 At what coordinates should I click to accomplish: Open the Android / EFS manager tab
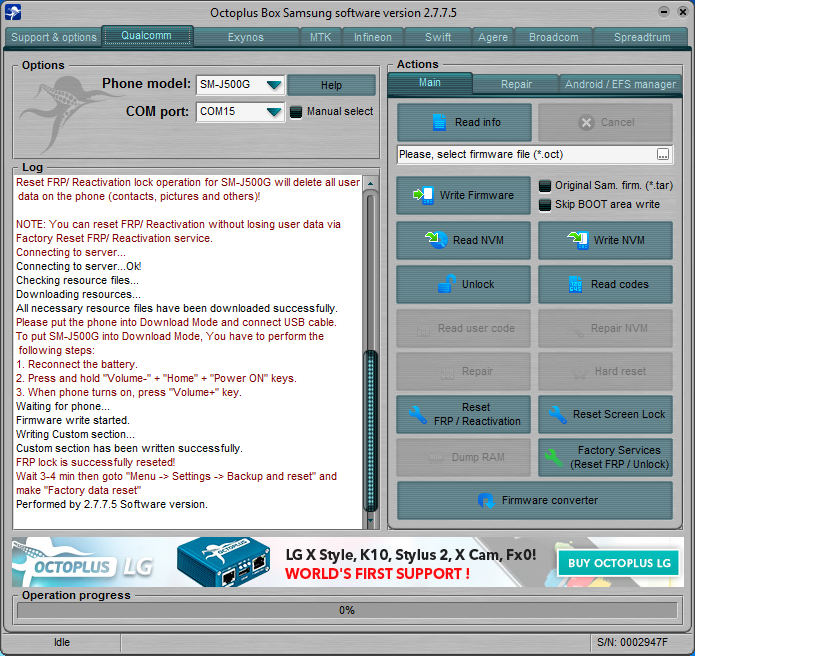[620, 84]
